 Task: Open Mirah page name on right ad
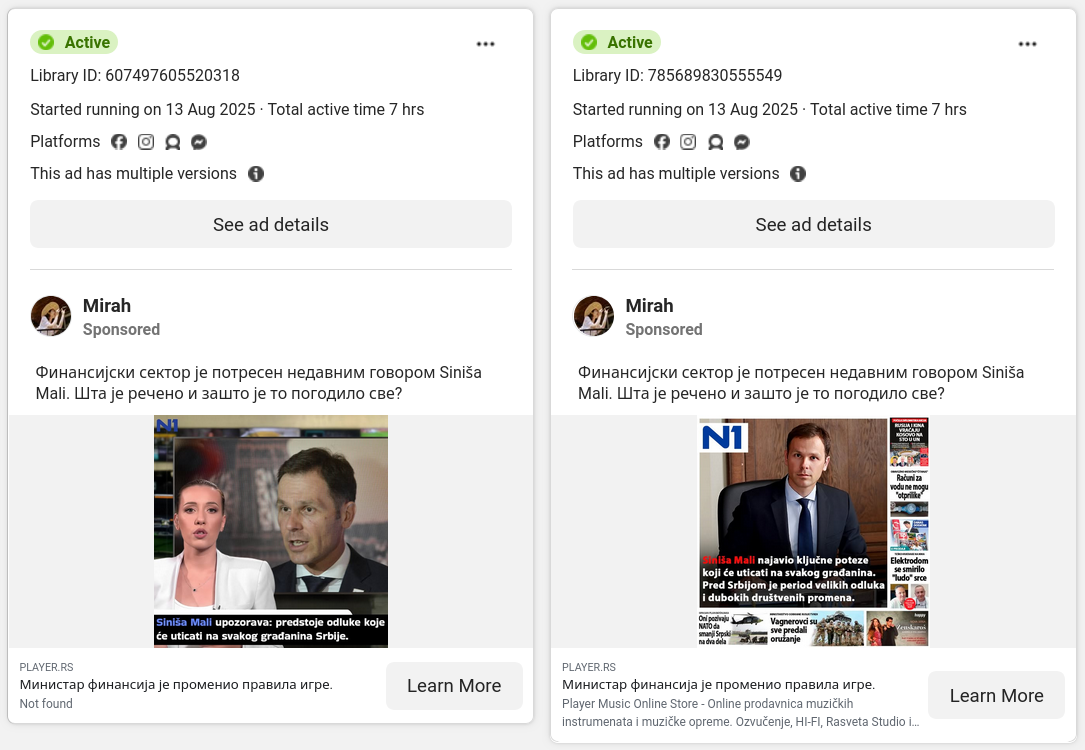coord(649,305)
